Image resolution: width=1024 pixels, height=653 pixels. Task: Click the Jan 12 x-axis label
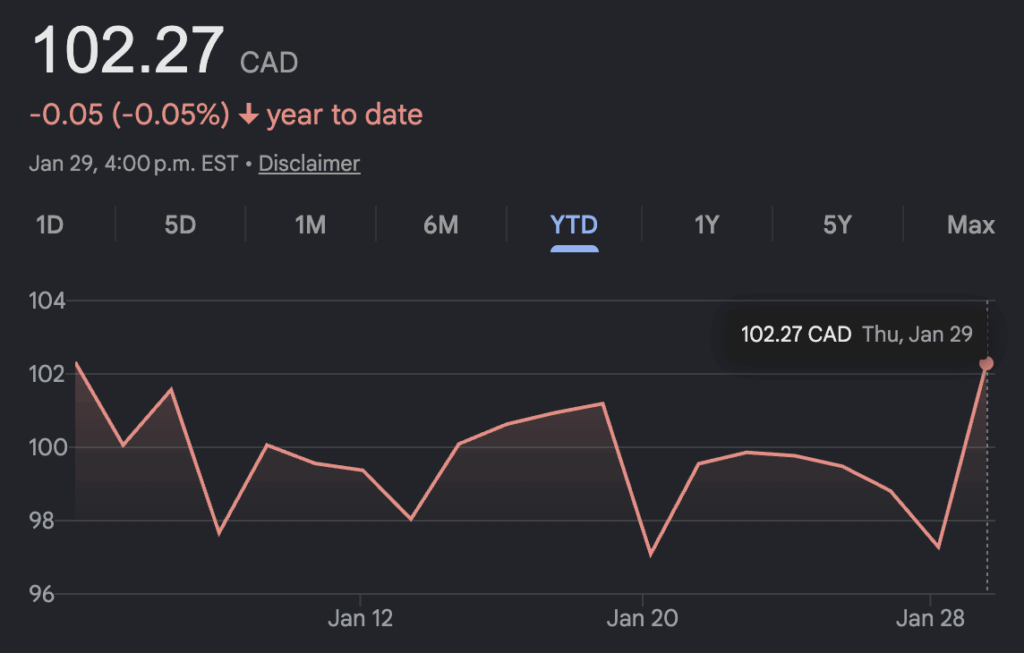360,619
